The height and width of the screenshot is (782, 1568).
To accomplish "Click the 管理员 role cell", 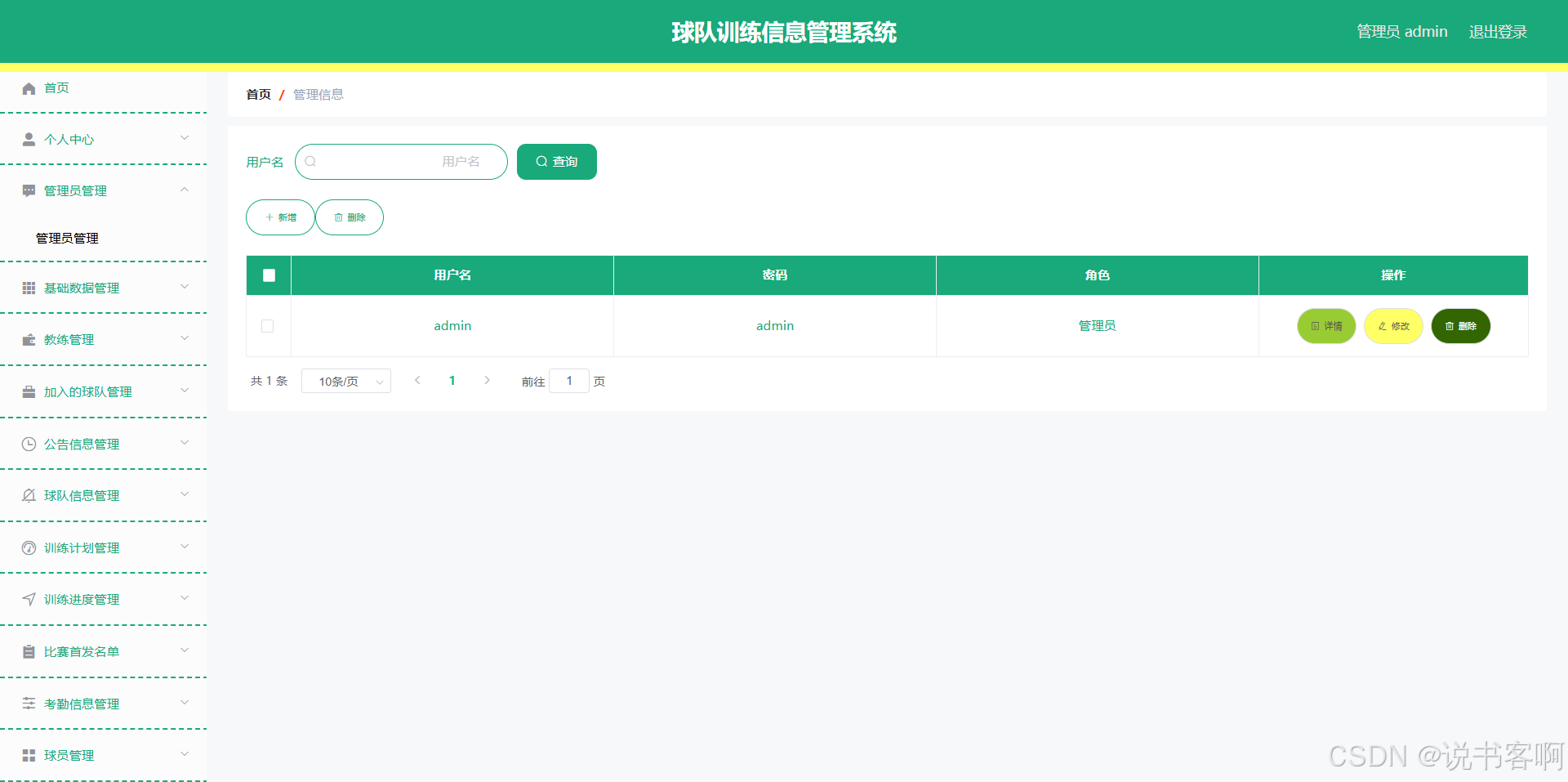I will pos(1098,326).
